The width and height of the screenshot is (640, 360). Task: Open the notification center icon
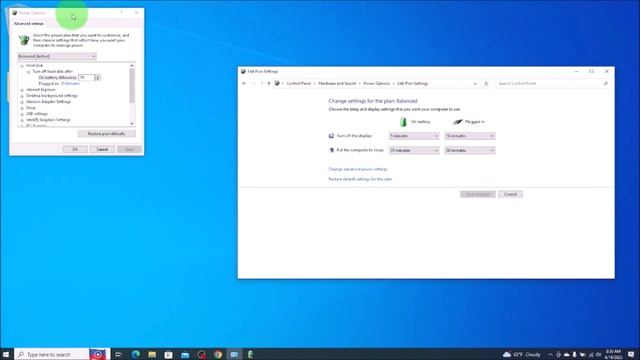pos(631,354)
